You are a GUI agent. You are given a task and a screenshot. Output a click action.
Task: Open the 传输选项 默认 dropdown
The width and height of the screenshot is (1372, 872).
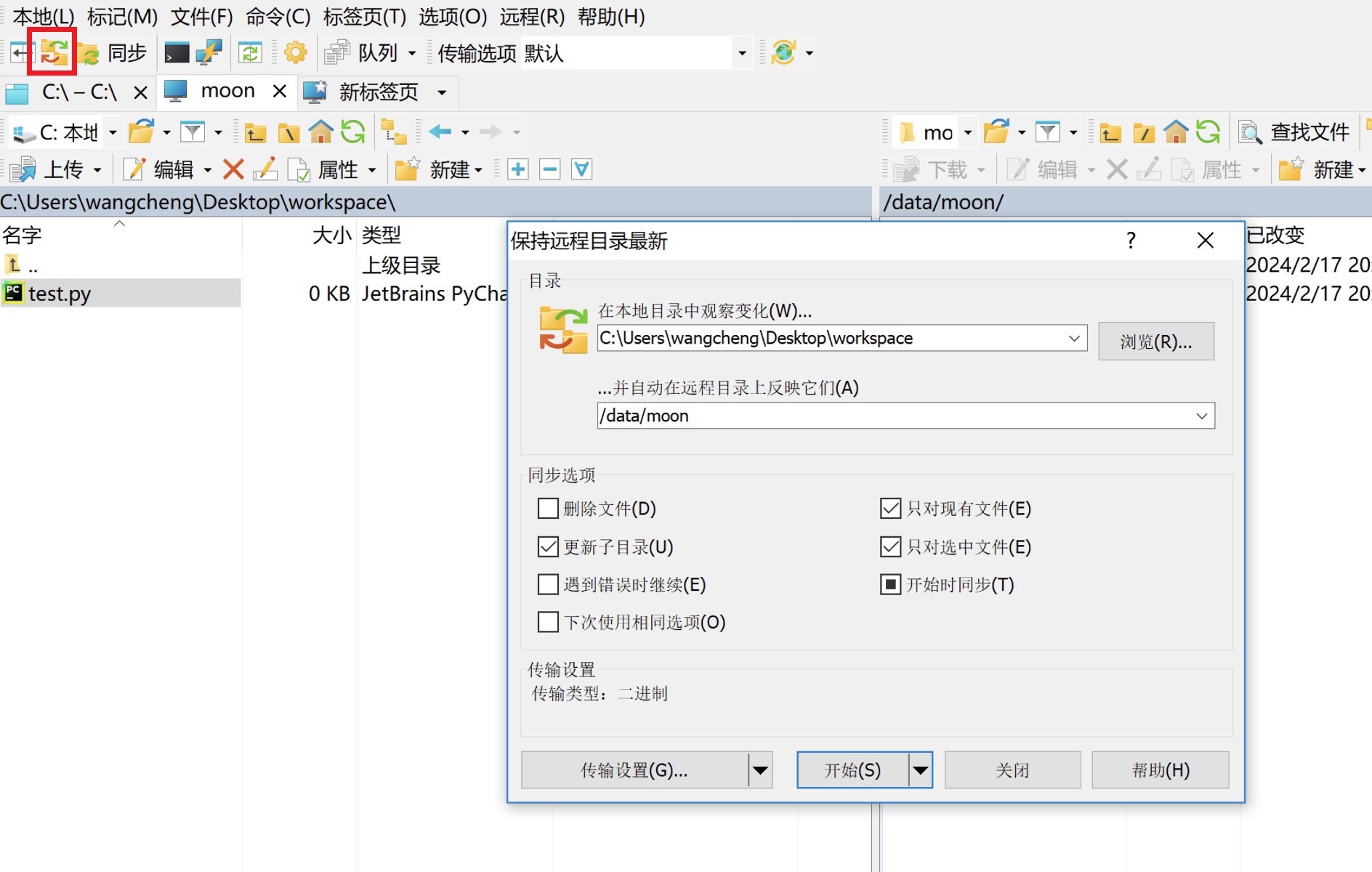coord(742,53)
